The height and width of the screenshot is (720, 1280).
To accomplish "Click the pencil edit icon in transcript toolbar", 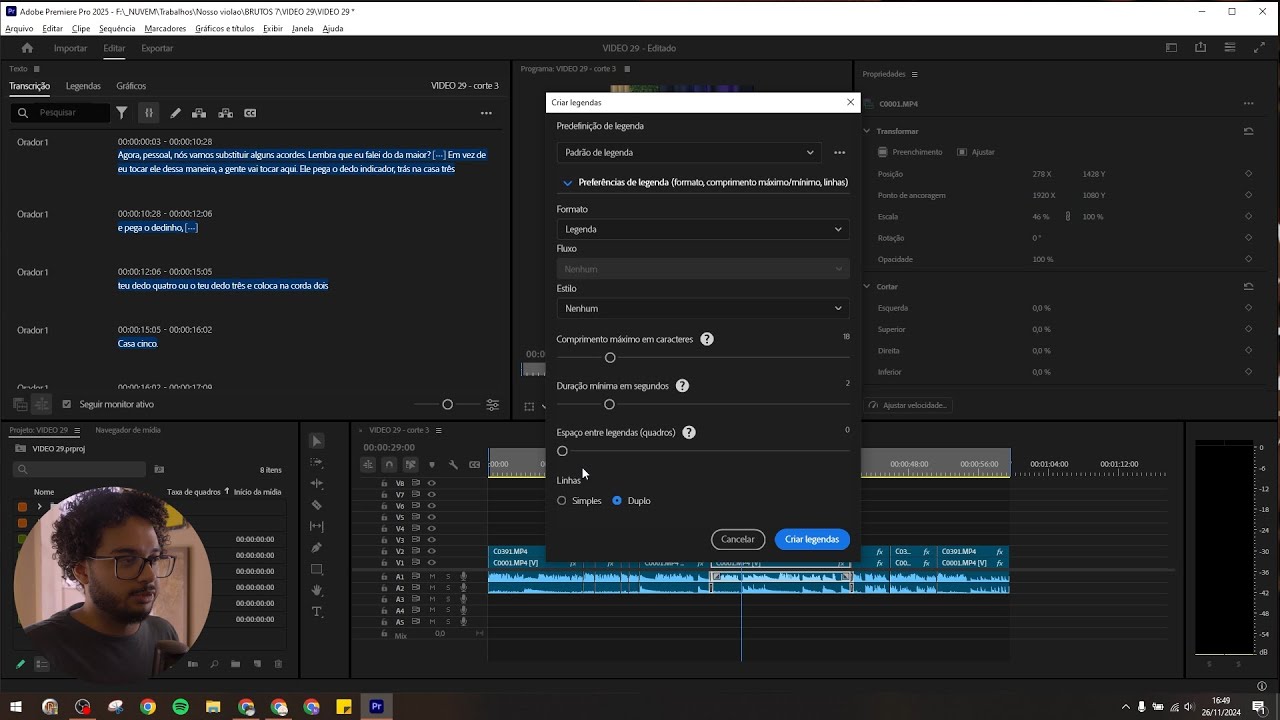I will (175, 113).
